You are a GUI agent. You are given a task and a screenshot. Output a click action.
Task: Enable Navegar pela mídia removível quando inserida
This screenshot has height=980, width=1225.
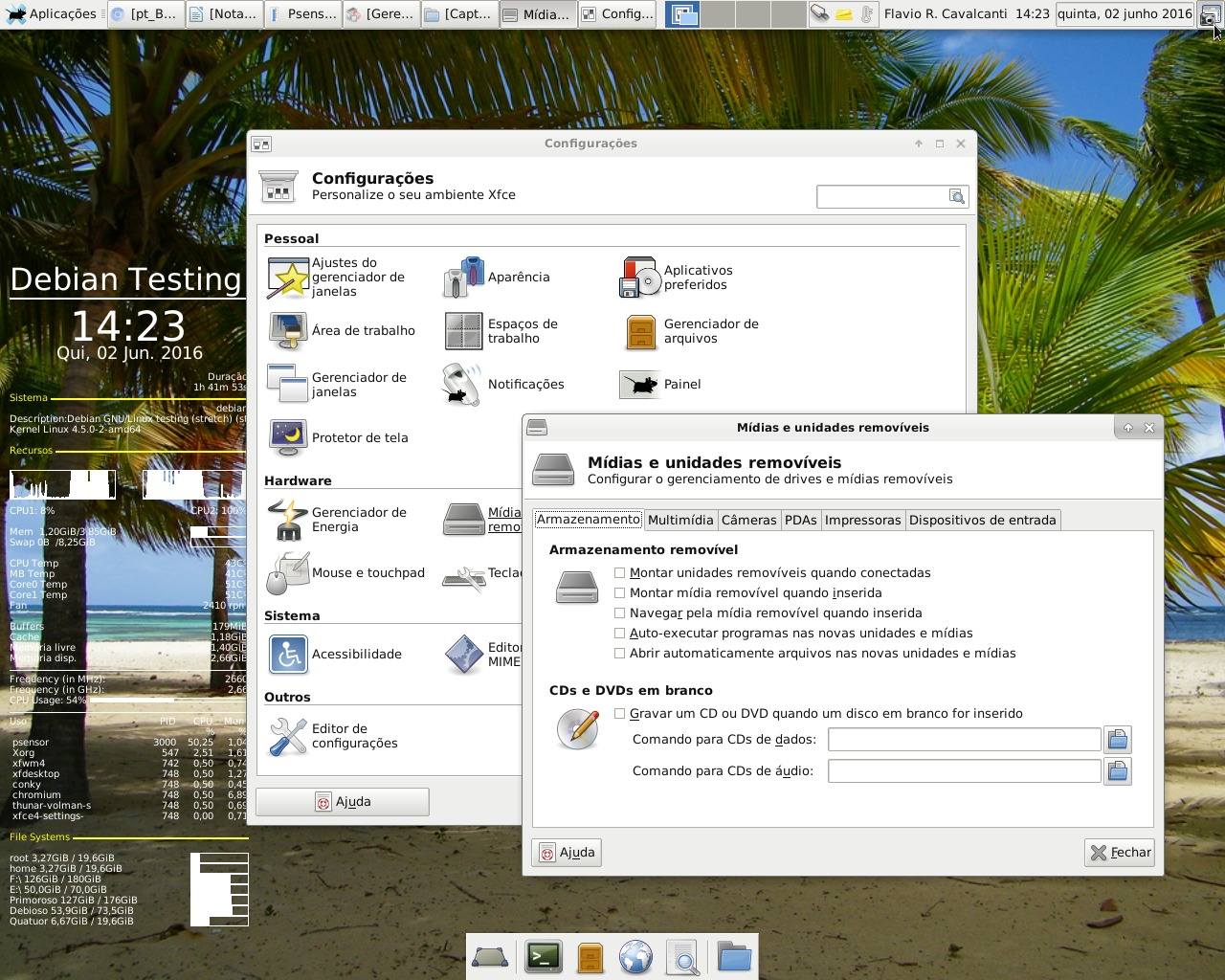point(620,613)
